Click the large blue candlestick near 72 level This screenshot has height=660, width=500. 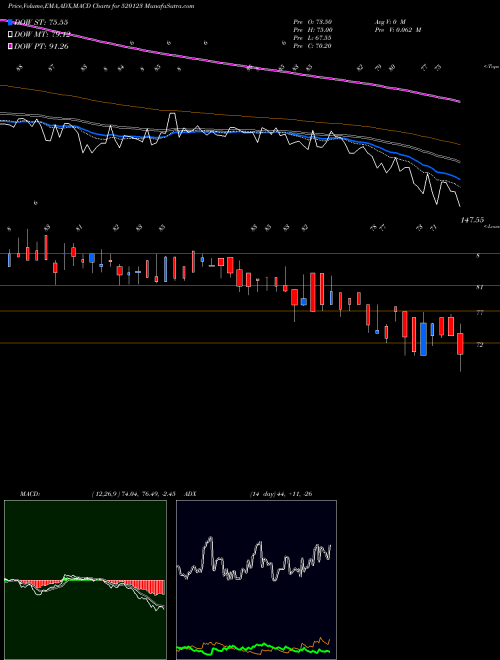423,339
